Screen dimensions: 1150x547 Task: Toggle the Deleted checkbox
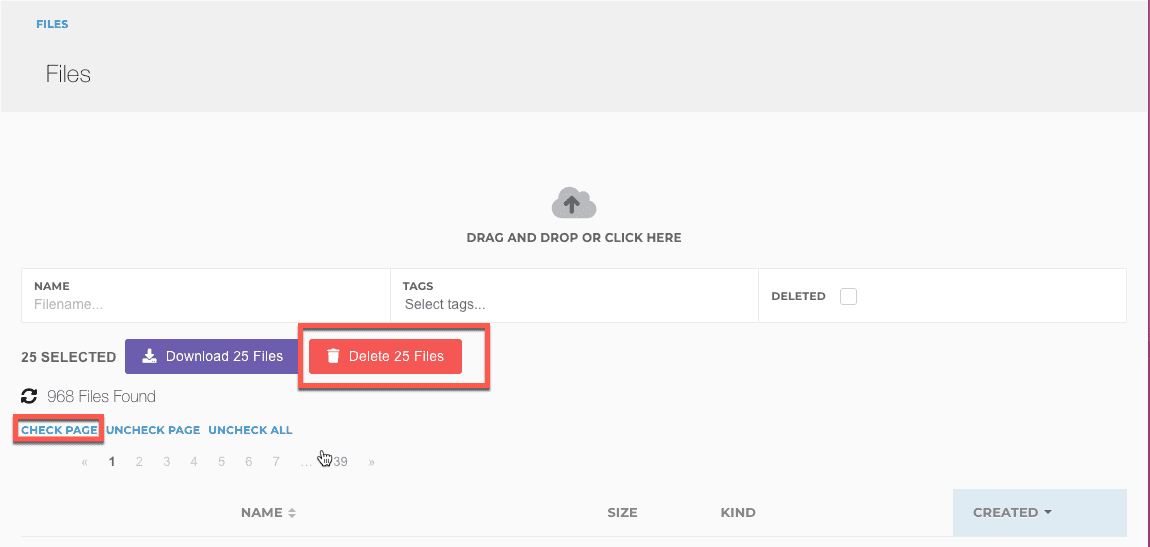(x=848, y=296)
